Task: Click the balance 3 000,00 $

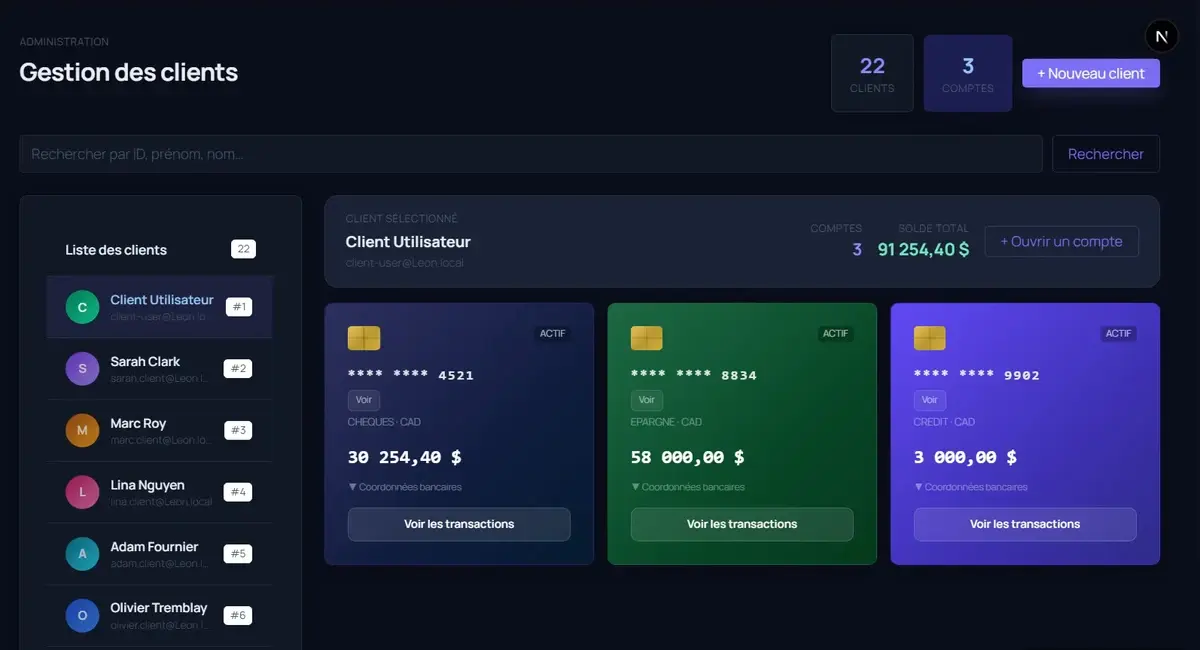Action: pos(966,457)
